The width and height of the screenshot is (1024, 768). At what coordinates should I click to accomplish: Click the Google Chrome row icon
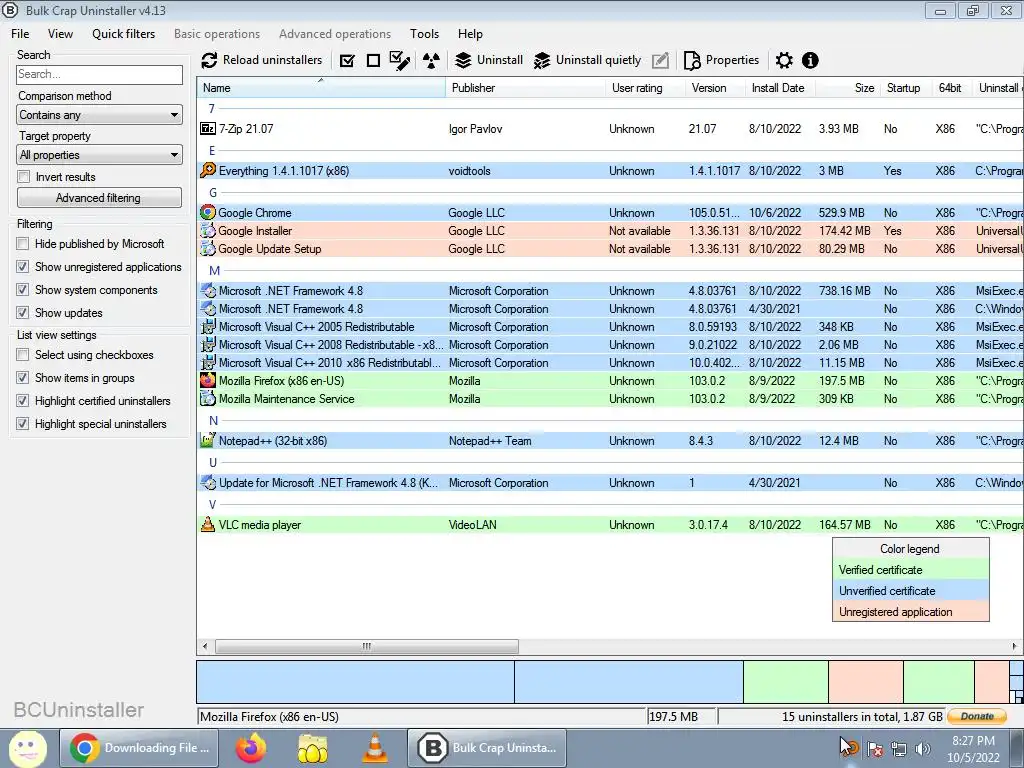208,212
